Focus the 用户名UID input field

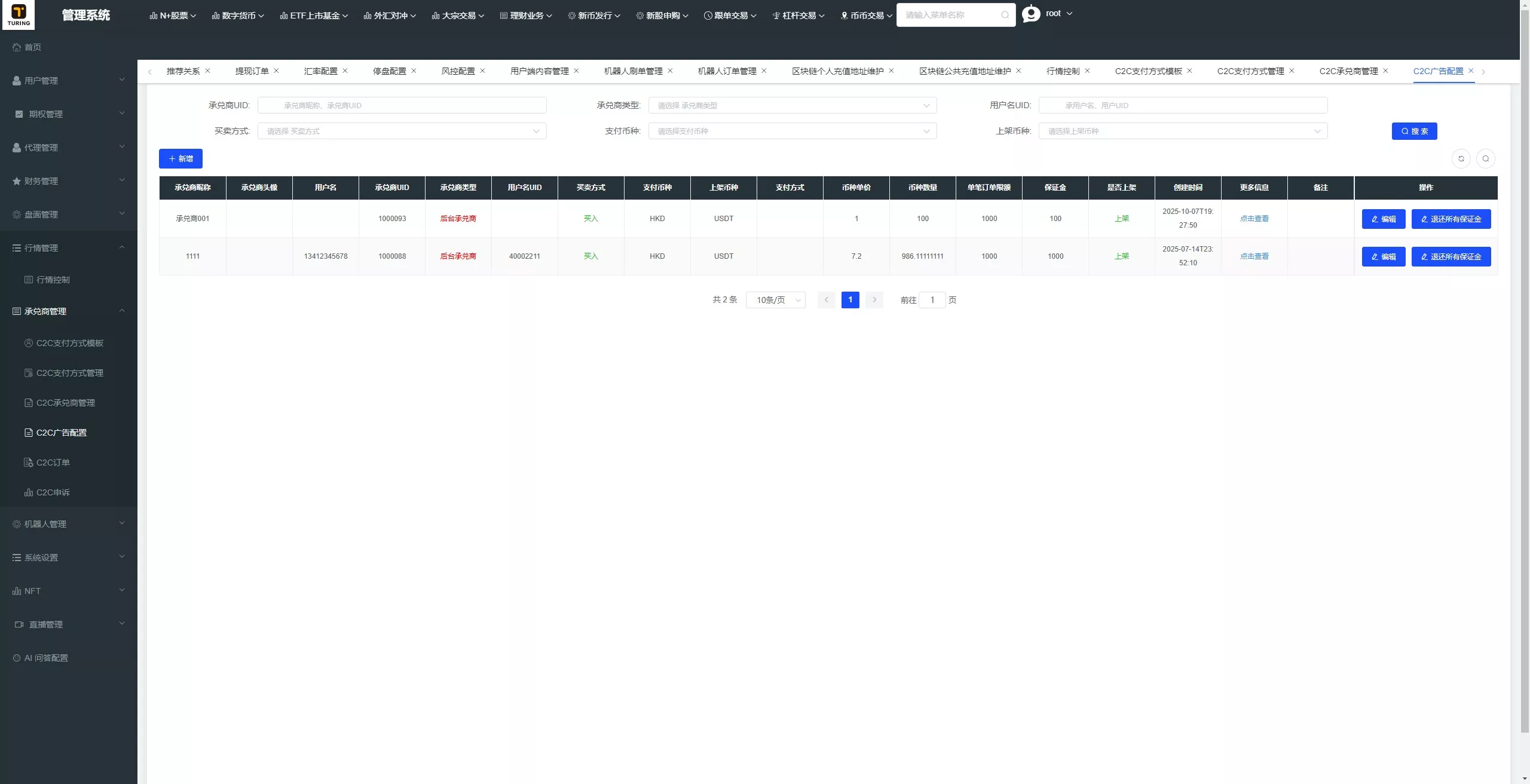(x=1183, y=105)
